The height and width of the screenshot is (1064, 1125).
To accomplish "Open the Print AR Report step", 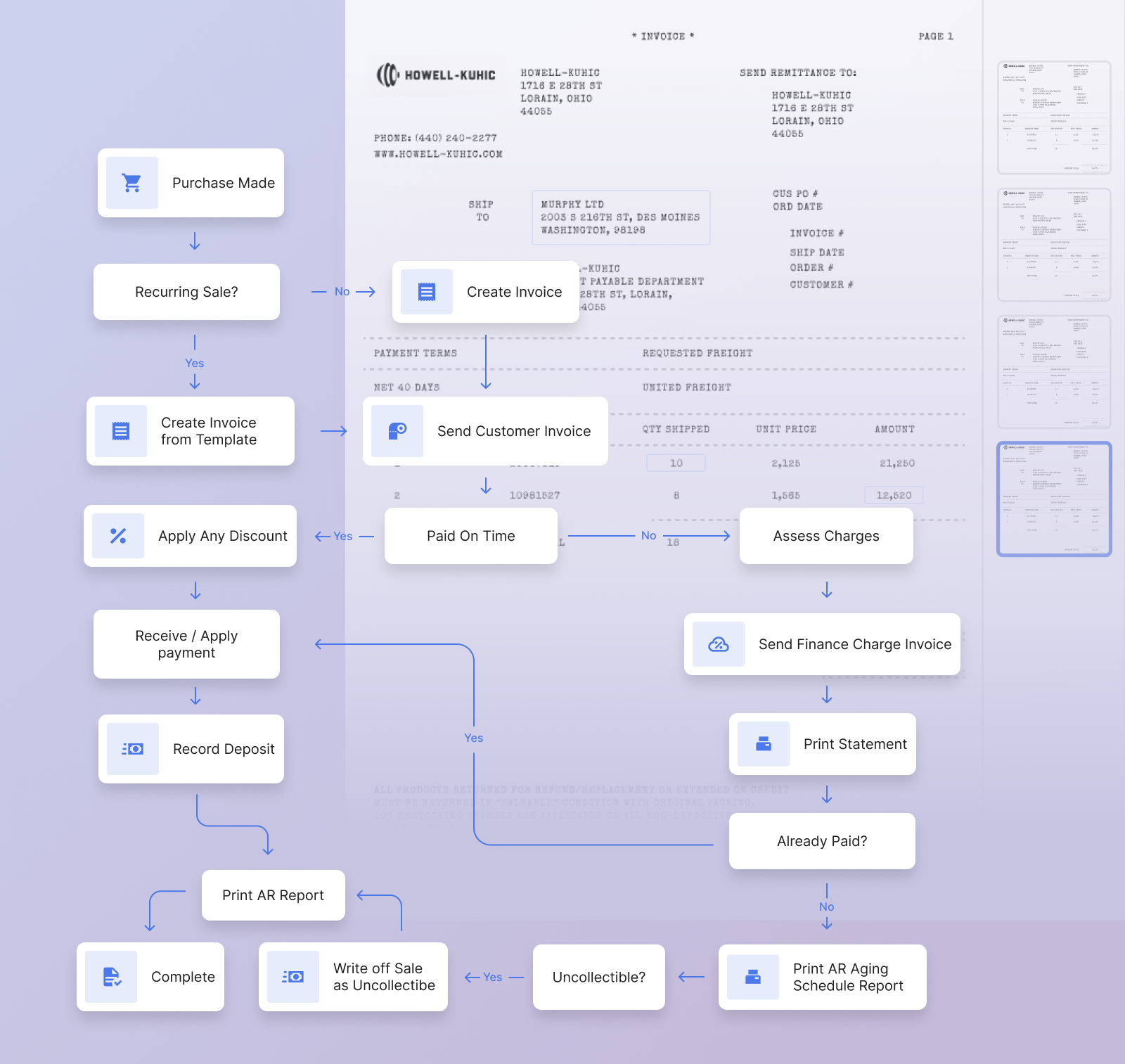I will (x=273, y=895).
